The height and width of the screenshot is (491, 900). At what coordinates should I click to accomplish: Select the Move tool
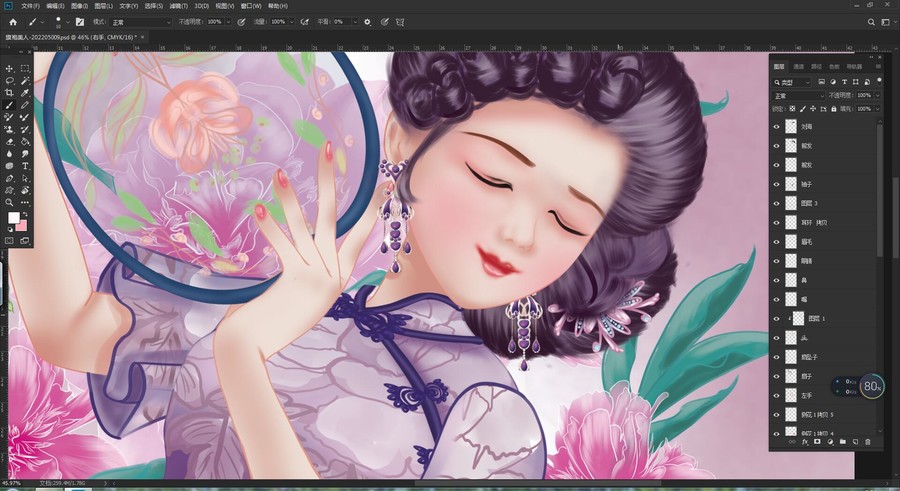[x=9, y=68]
